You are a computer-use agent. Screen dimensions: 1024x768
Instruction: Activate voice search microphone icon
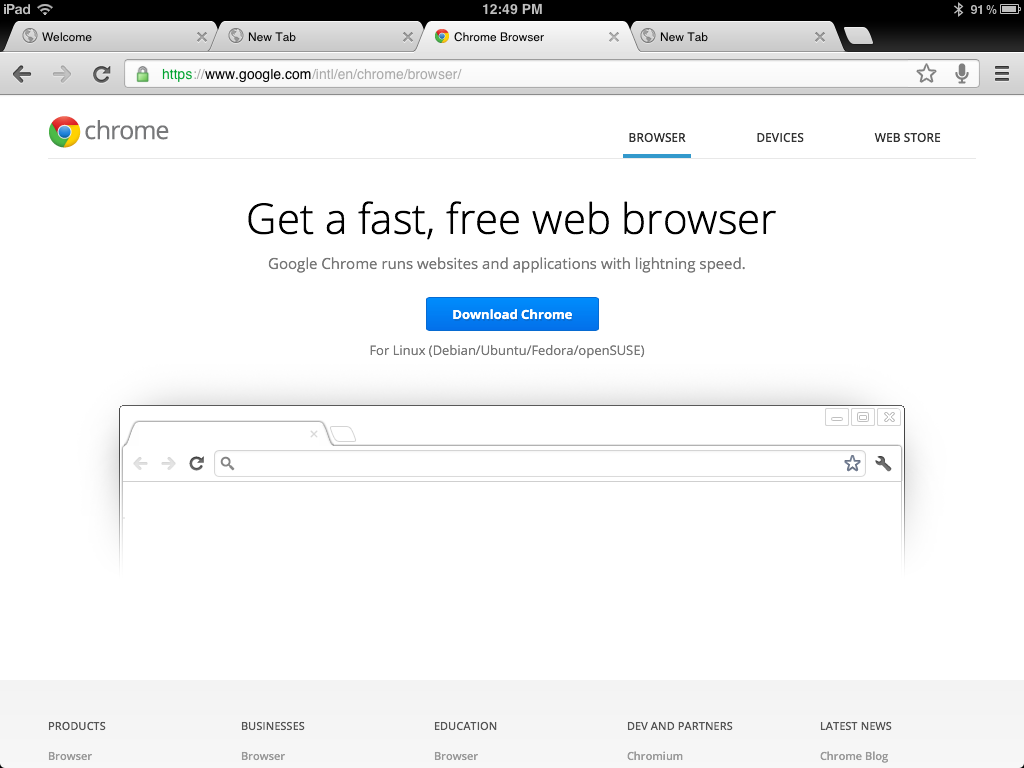[962, 74]
